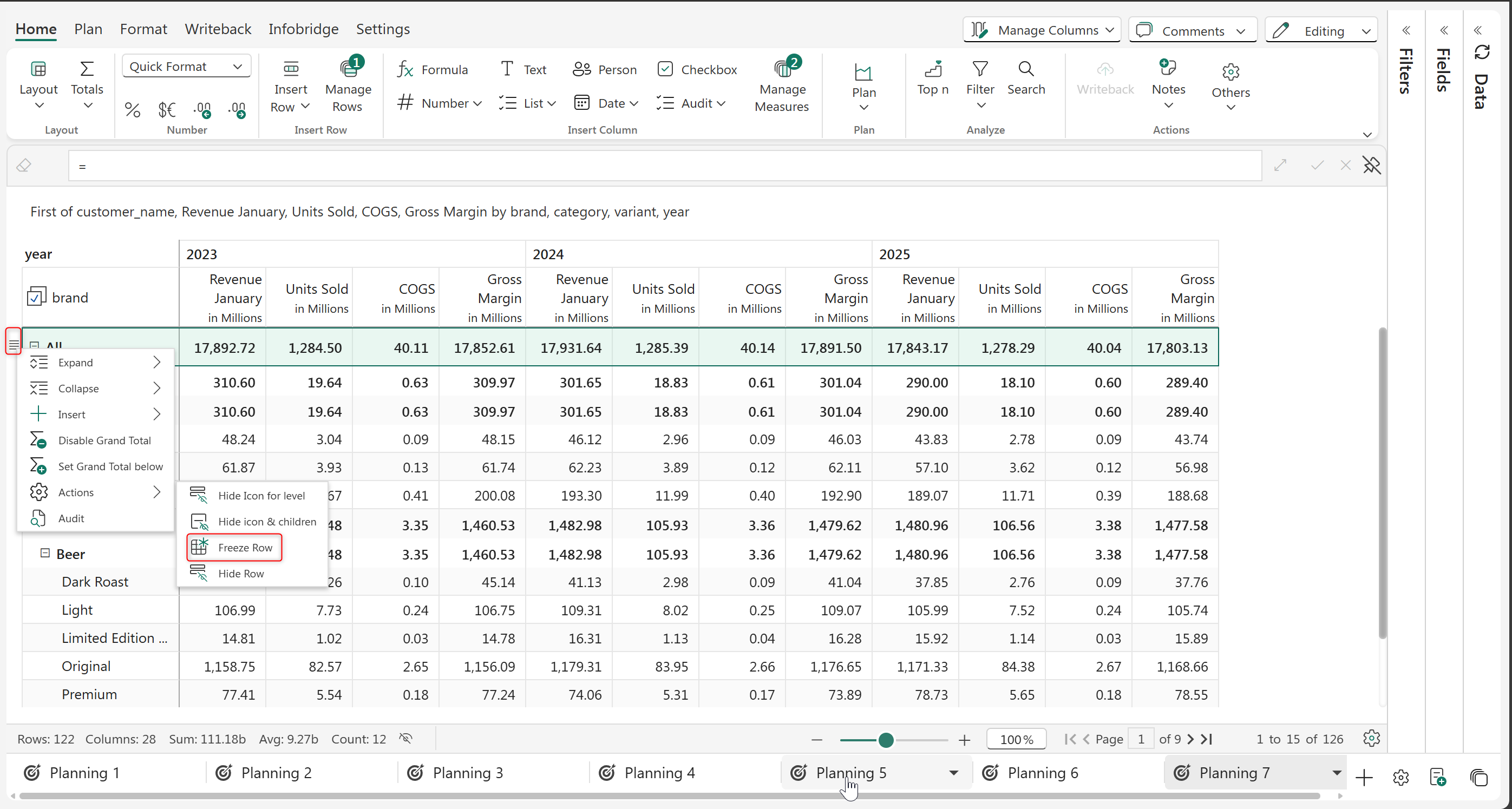Toggle the hidden-eye icon in status bar
This screenshot has height=809, width=1512.
(x=405, y=738)
